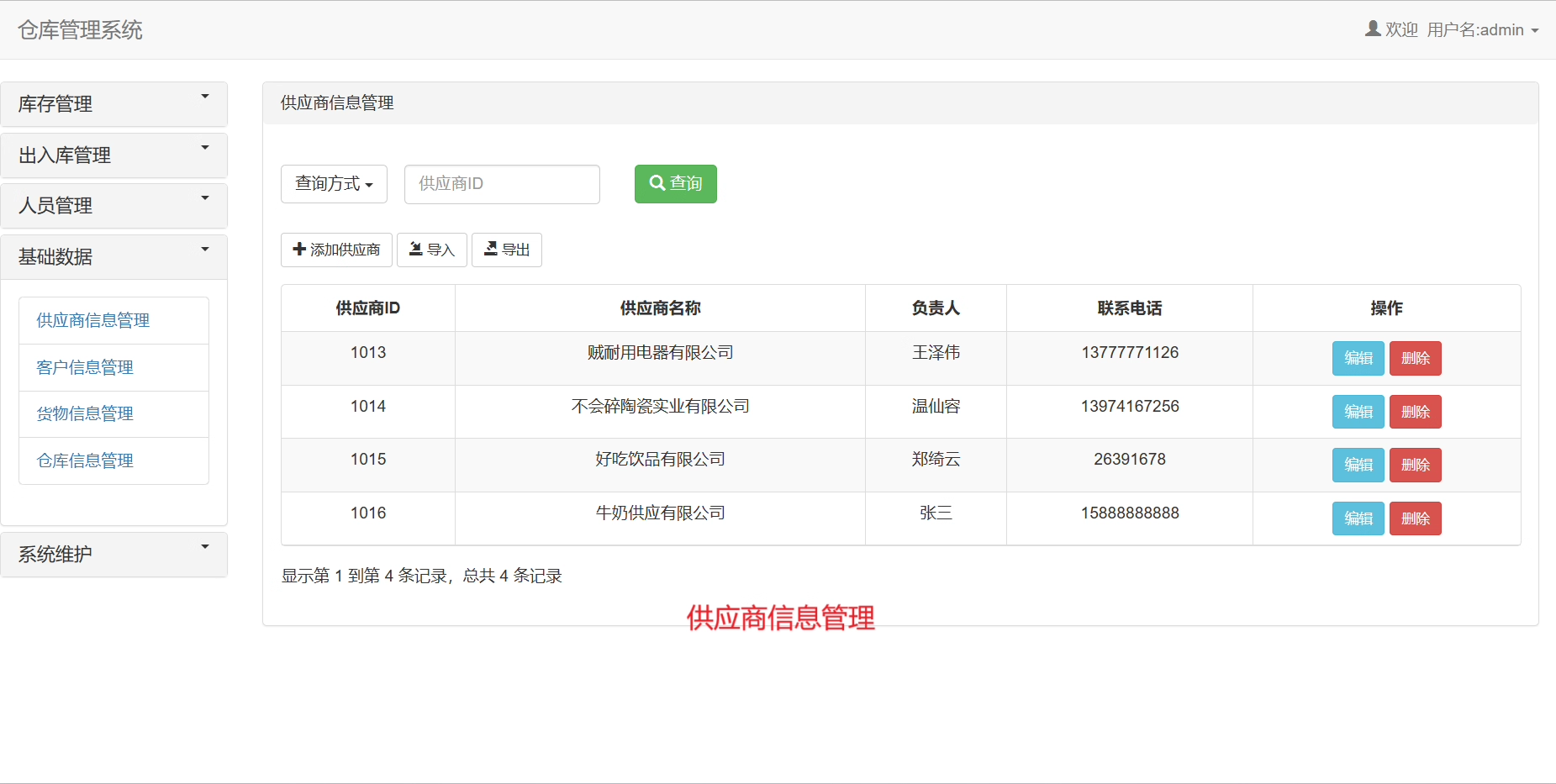Delete supplier 1013 with 删除 button
Image resolution: width=1556 pixels, height=784 pixels.
(x=1416, y=358)
